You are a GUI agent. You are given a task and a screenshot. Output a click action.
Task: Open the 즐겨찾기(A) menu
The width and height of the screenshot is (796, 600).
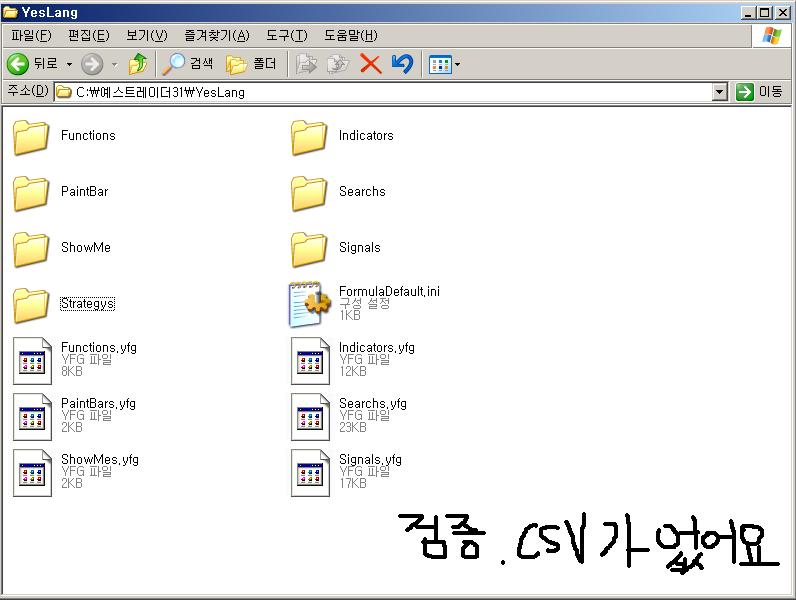[217, 36]
